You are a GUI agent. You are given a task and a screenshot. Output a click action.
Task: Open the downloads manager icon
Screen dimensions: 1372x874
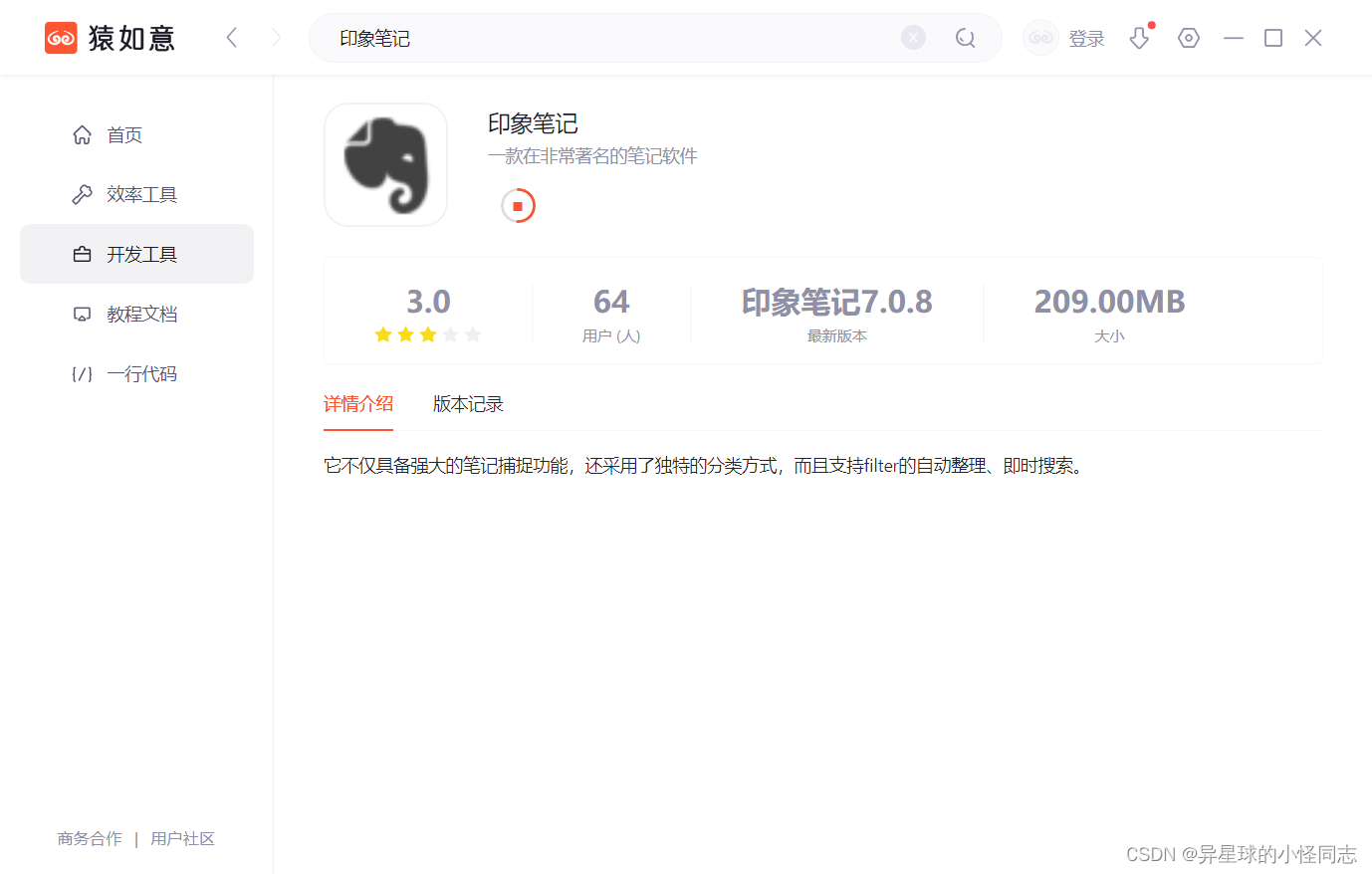pos(1140,38)
